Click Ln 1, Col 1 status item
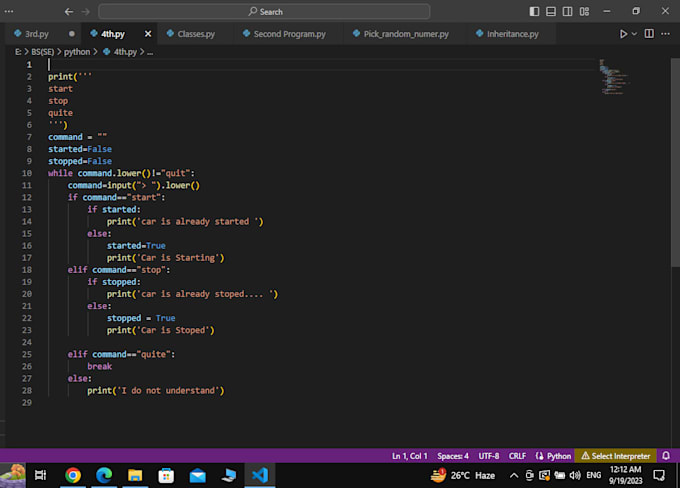The image size is (680, 488). point(409,456)
